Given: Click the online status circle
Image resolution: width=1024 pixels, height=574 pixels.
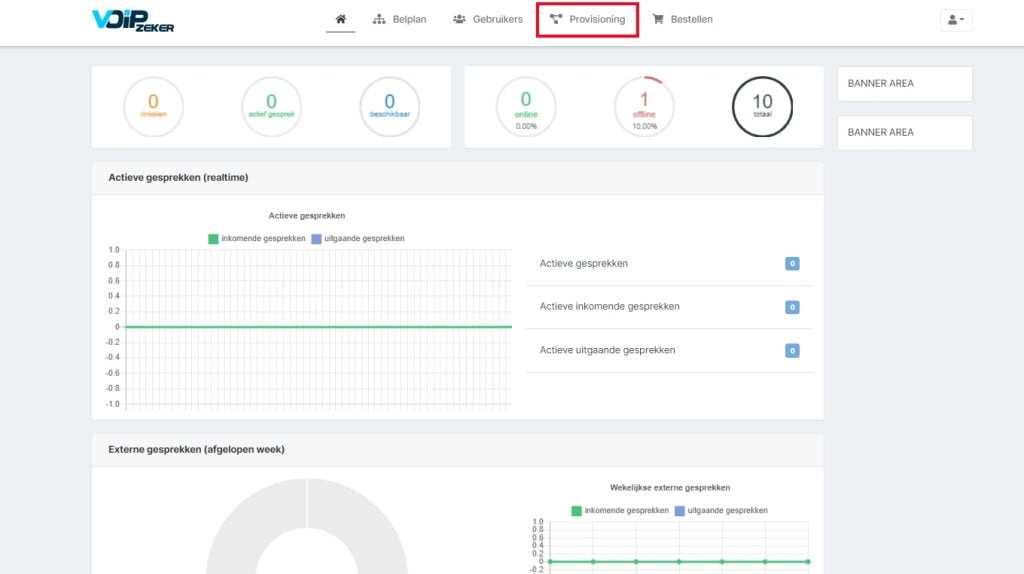Looking at the screenshot, I should pos(526,106).
